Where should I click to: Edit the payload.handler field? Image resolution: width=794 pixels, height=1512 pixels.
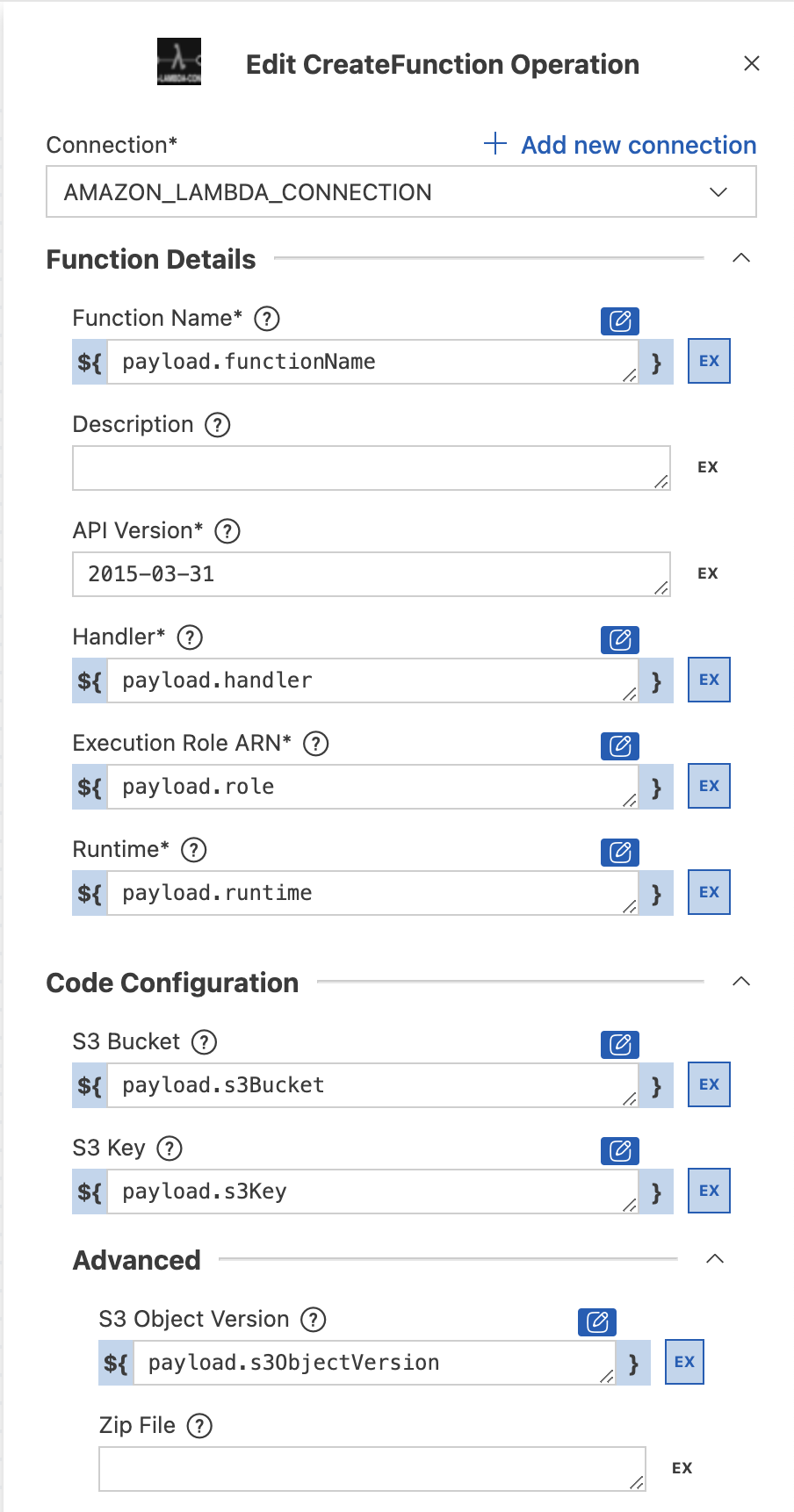372,680
